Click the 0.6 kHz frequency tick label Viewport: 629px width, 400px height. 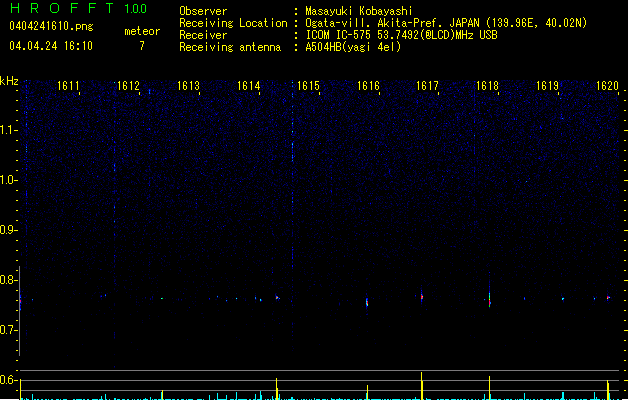point(8,380)
